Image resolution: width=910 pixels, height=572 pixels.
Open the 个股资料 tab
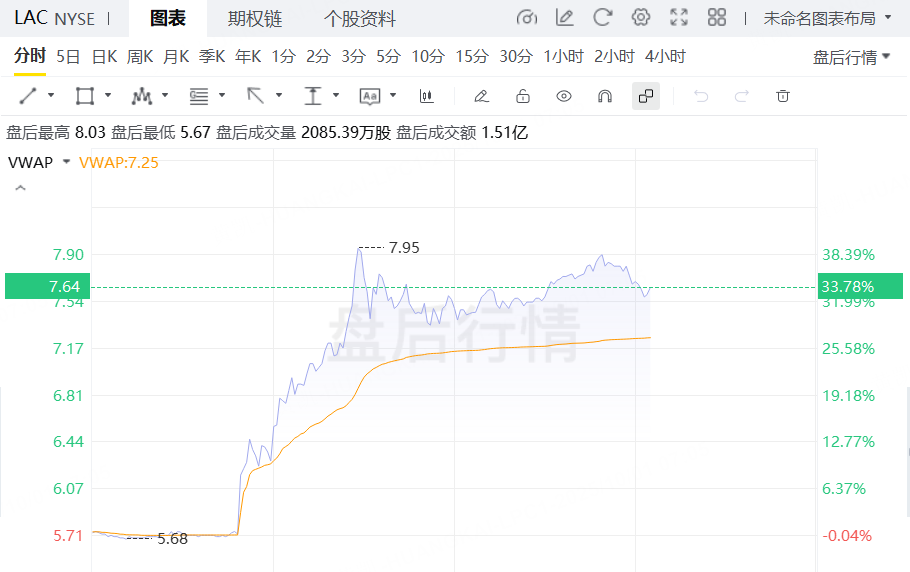tap(360, 19)
